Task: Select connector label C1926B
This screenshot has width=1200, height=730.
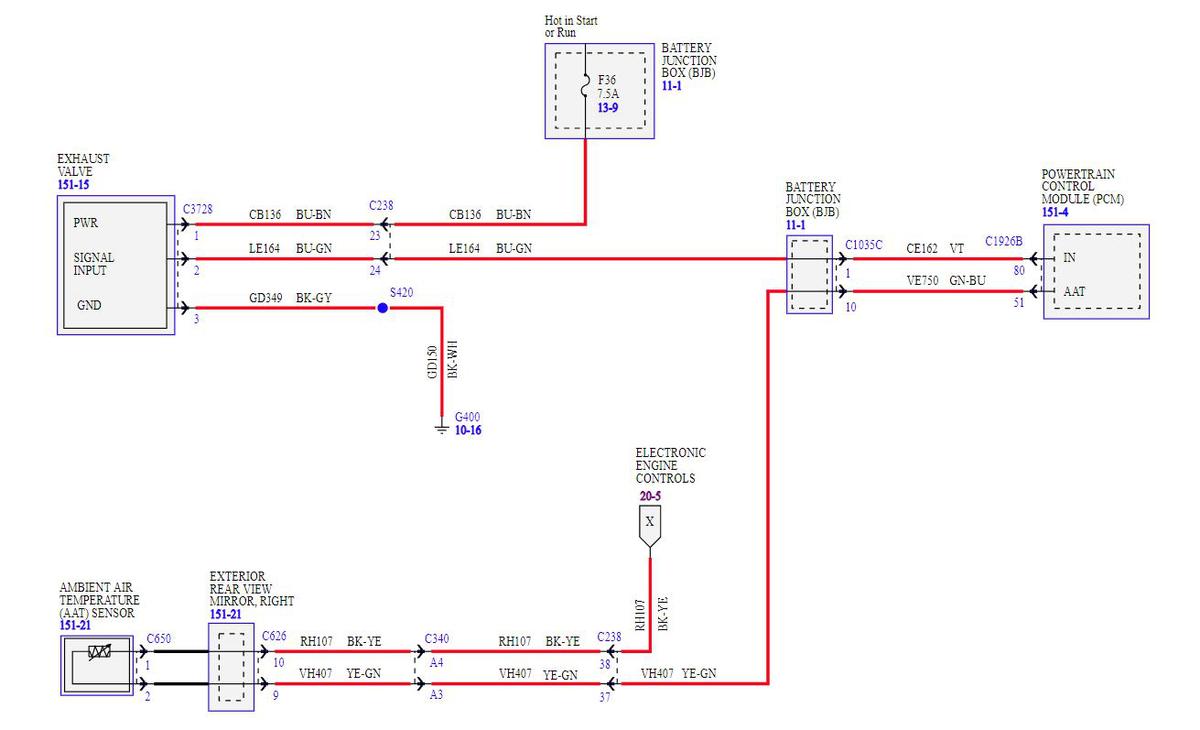Action: [x=1004, y=241]
